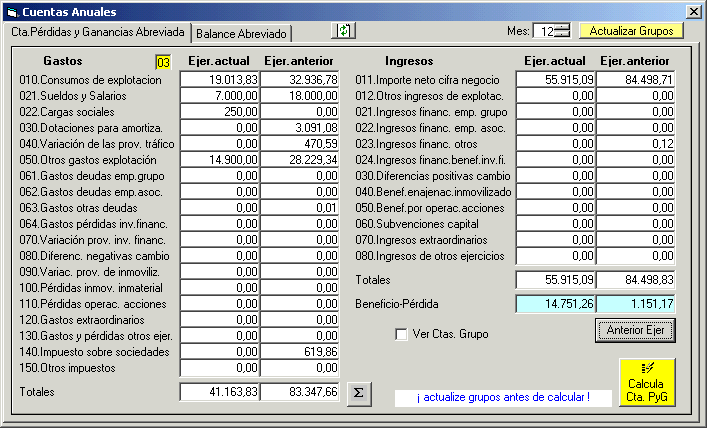This screenshot has height=428, width=707.
Task: Decrease the Mes value with down arrow
Action: click(x=562, y=35)
